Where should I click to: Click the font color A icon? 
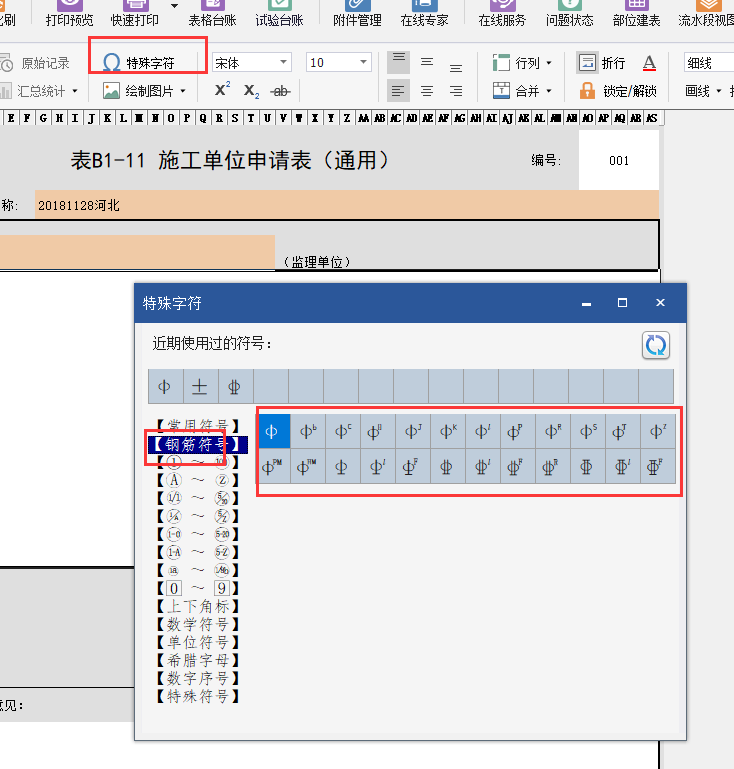click(x=649, y=63)
